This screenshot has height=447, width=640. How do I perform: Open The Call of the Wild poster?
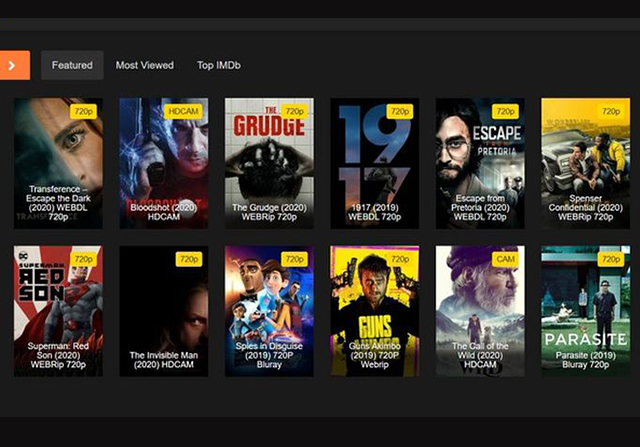480,311
